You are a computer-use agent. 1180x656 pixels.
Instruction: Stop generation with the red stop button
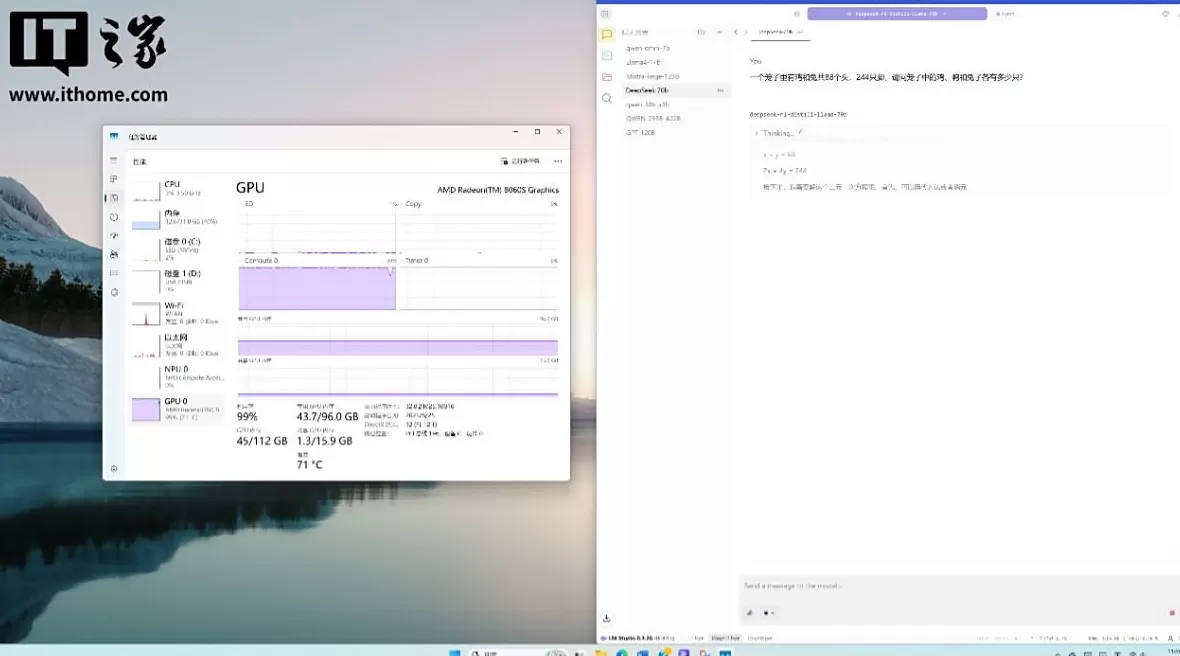click(1171, 613)
